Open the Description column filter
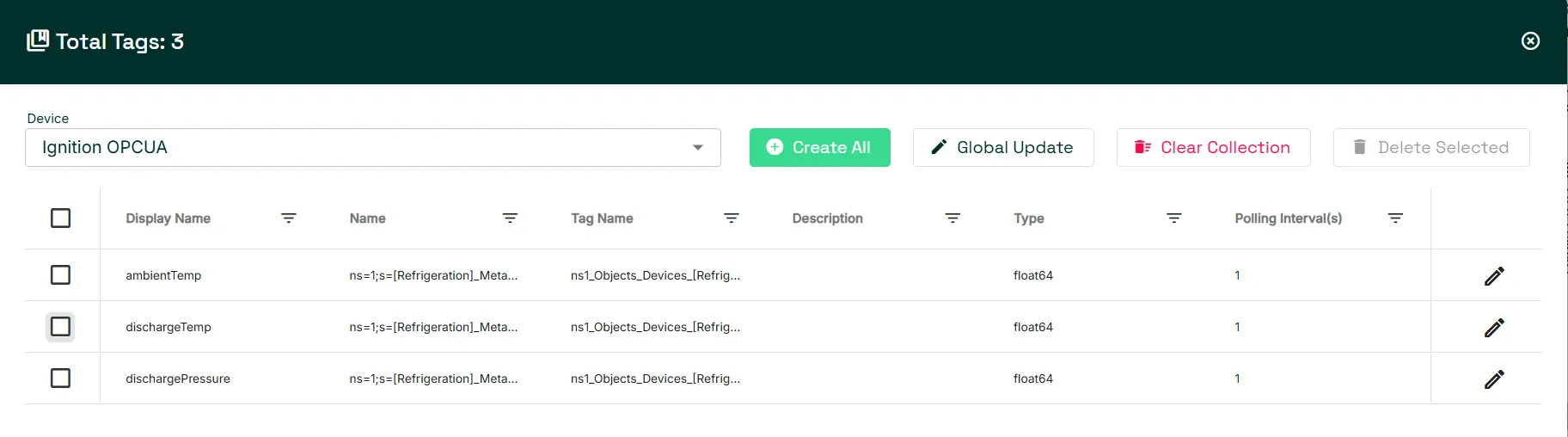 (x=952, y=218)
